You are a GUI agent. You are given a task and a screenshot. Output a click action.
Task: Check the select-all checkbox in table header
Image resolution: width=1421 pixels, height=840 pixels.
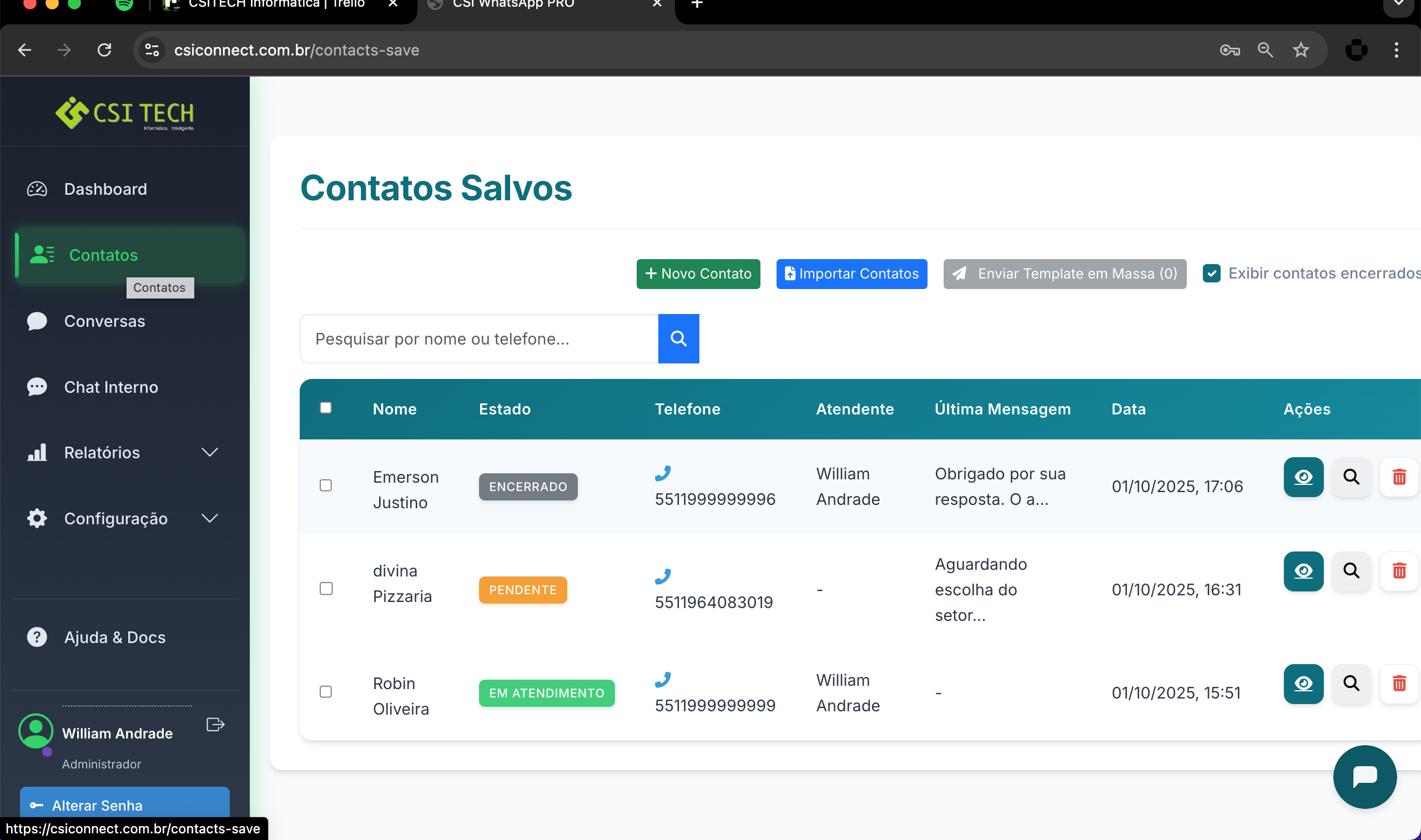(x=326, y=408)
